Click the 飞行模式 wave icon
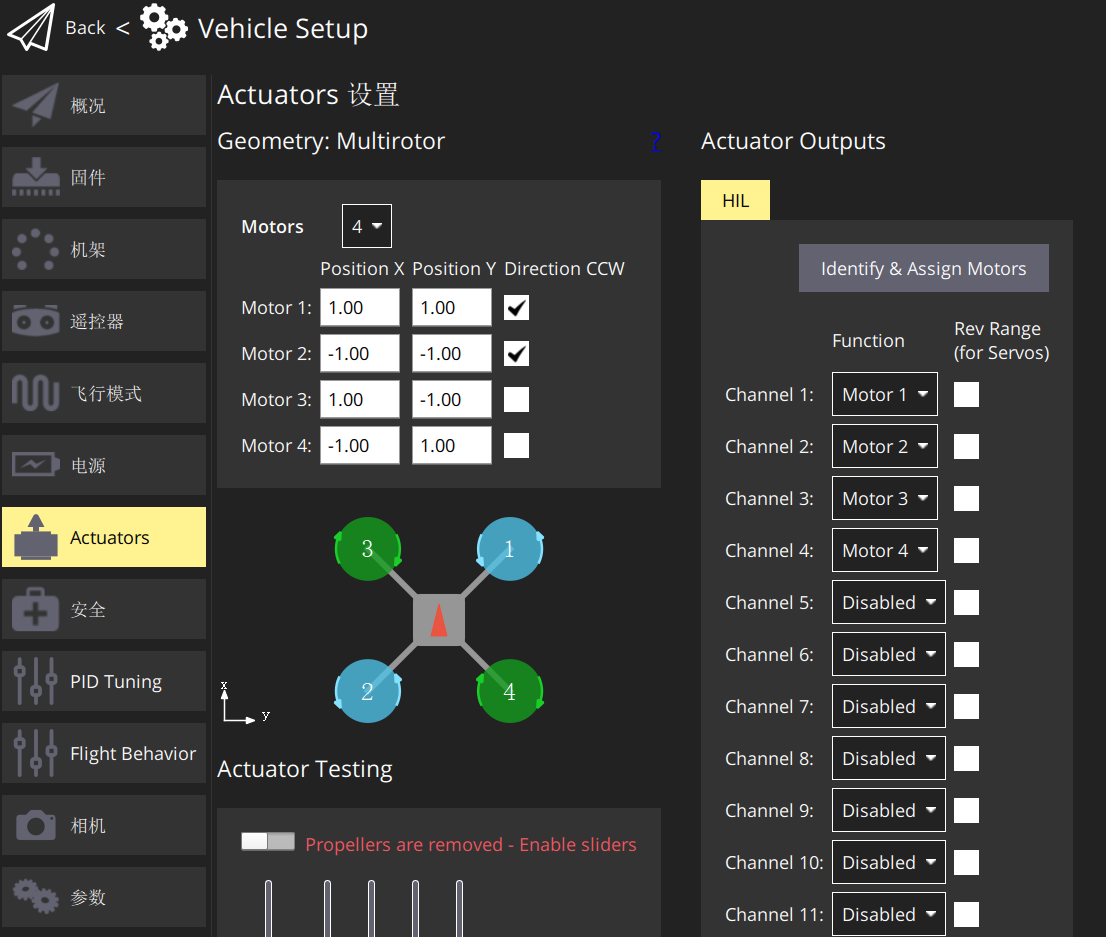Image resolution: width=1106 pixels, height=937 pixels. pyautogui.click(x=35, y=393)
